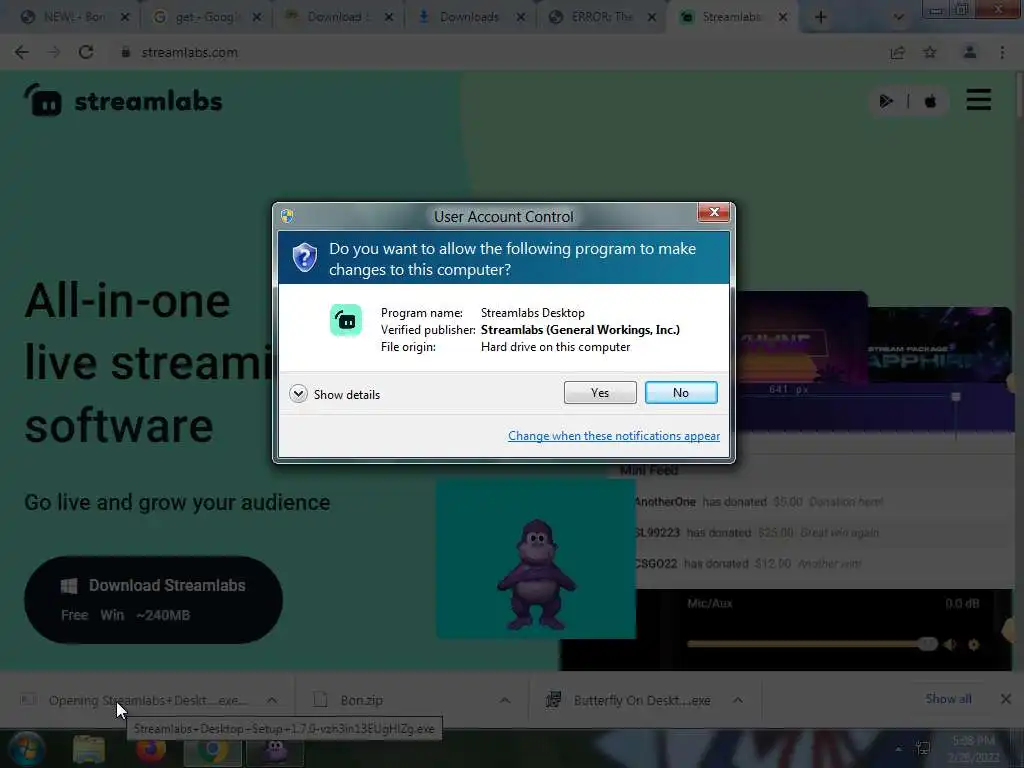Close the NEW! - Bon tab
The width and height of the screenshot is (1024, 768).
[125, 18]
